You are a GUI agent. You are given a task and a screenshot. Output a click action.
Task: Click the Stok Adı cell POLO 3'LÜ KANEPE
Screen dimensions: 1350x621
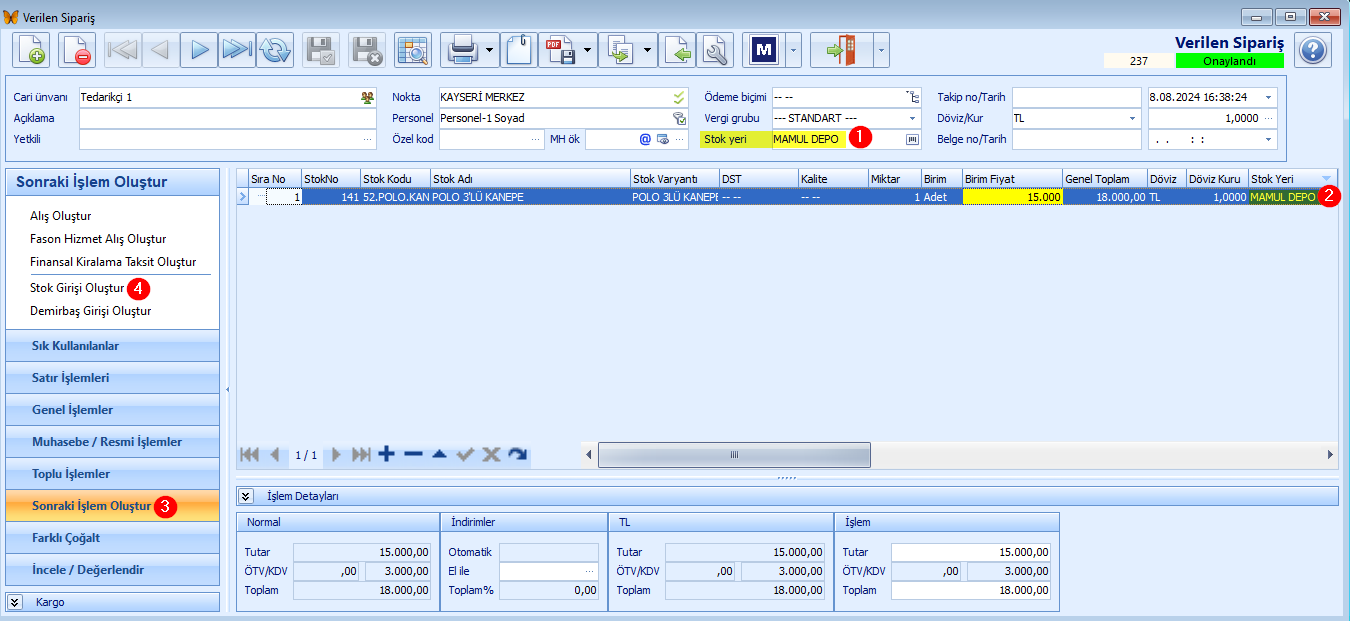click(530, 197)
